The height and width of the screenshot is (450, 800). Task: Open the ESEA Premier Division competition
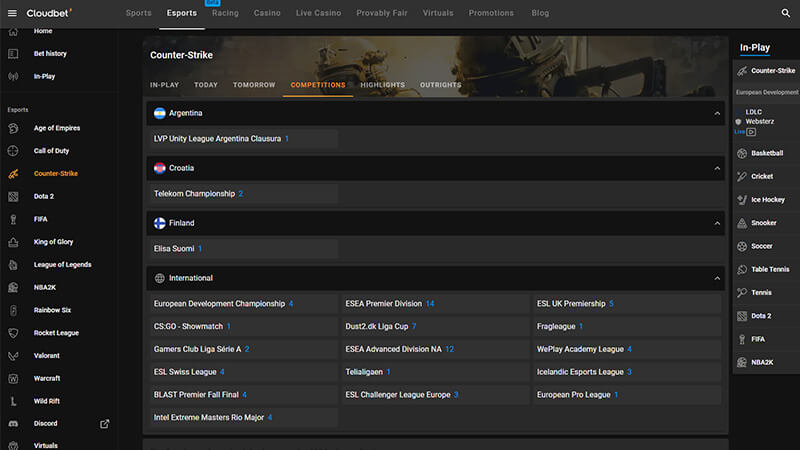click(384, 303)
